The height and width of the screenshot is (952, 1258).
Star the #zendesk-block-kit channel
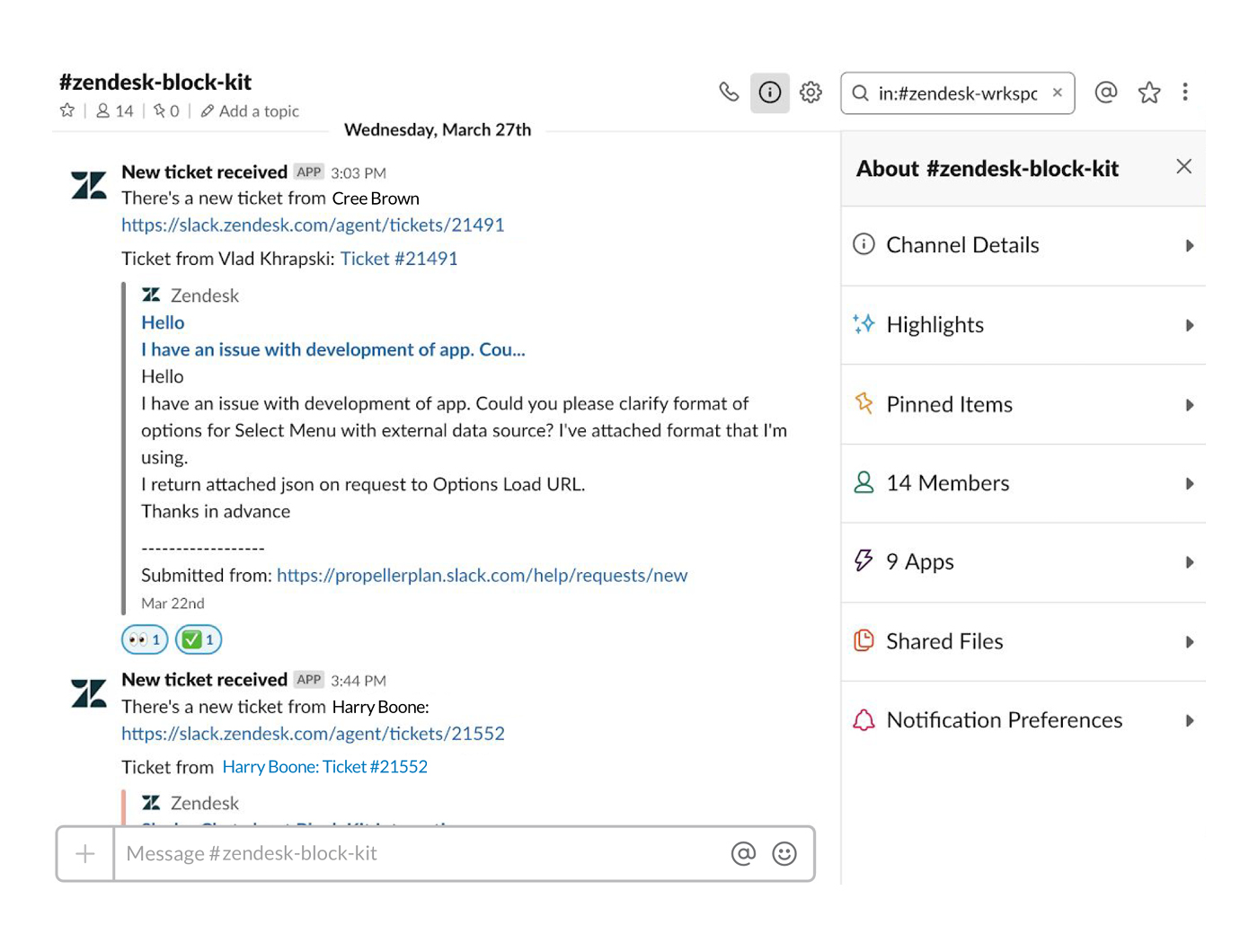[67, 110]
